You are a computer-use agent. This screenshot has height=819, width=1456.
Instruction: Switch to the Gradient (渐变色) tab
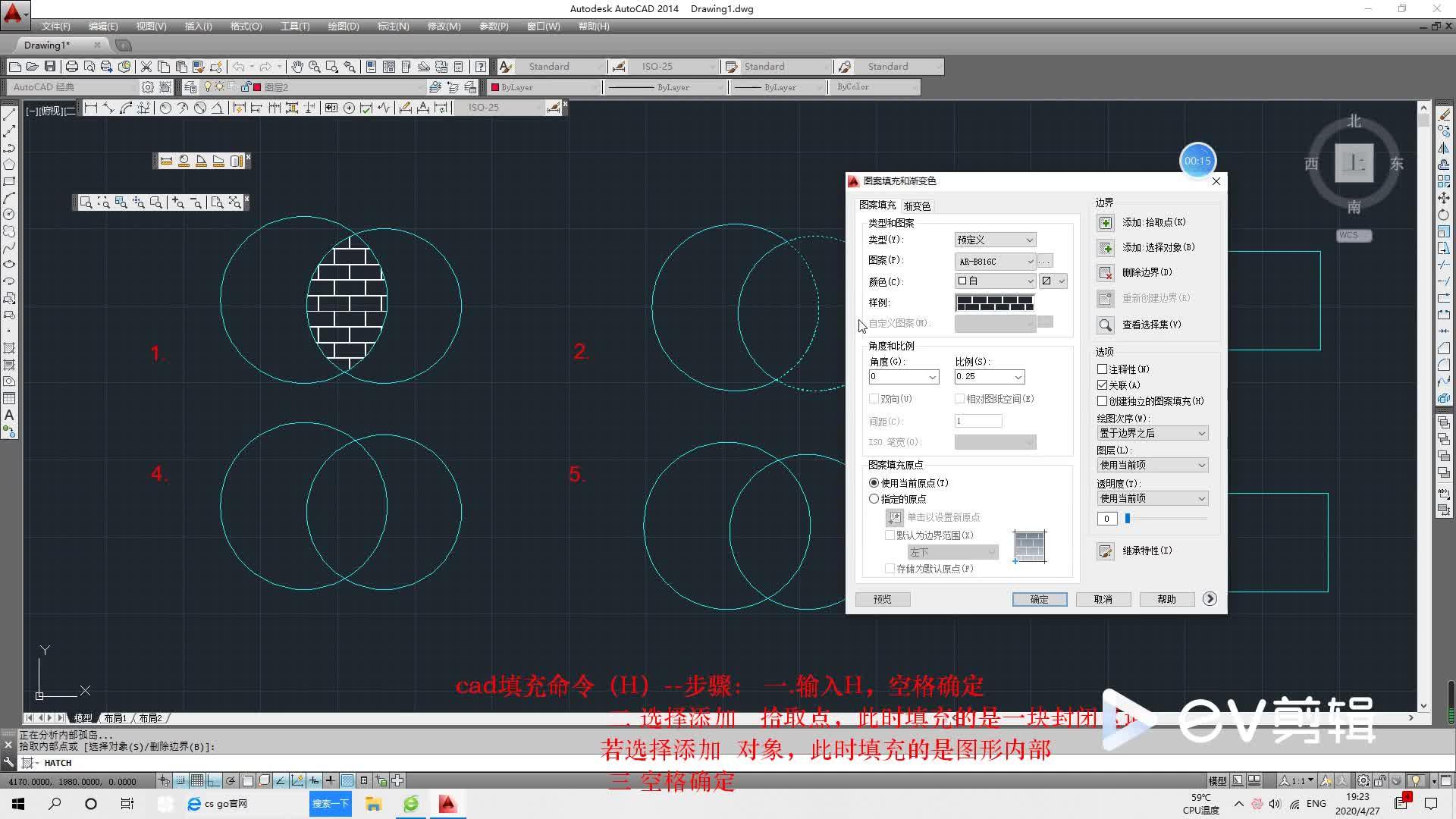917,206
